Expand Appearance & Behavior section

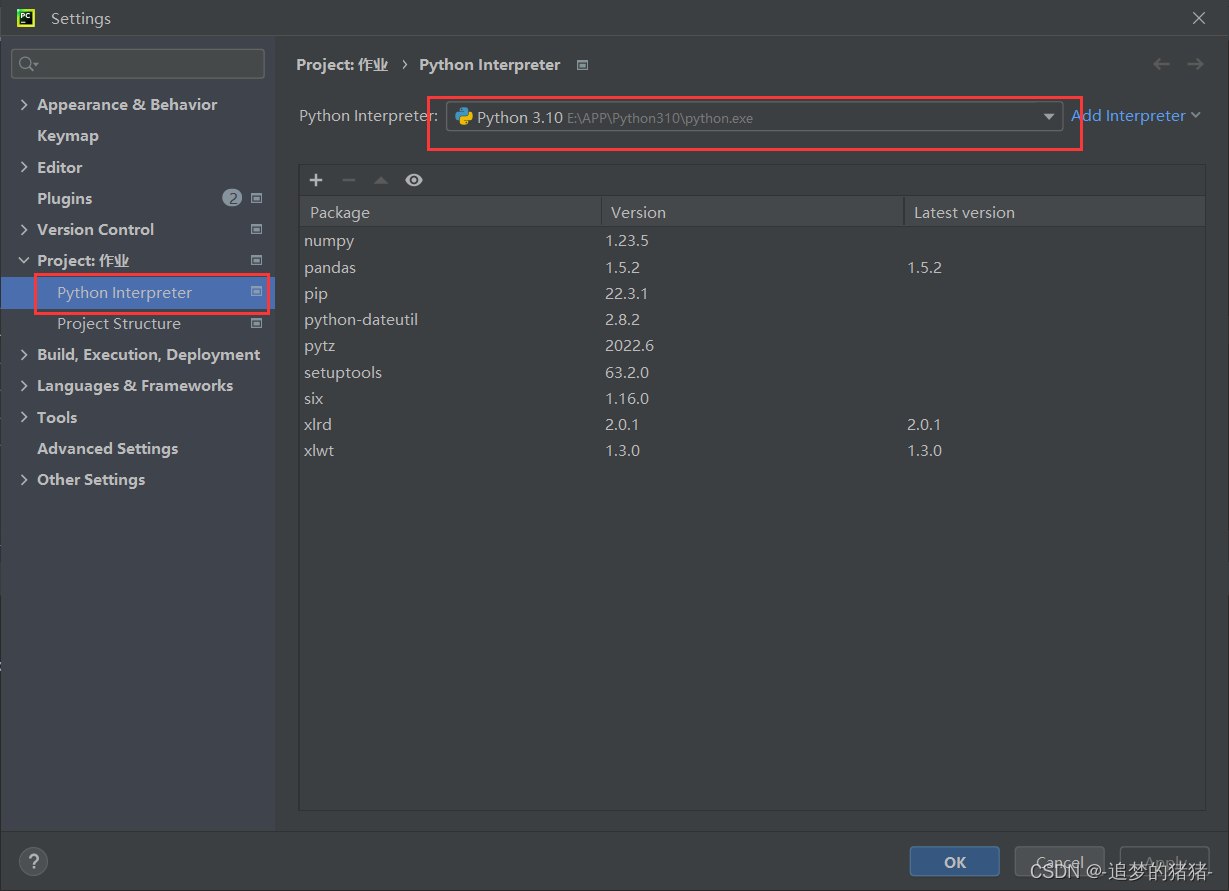24,104
